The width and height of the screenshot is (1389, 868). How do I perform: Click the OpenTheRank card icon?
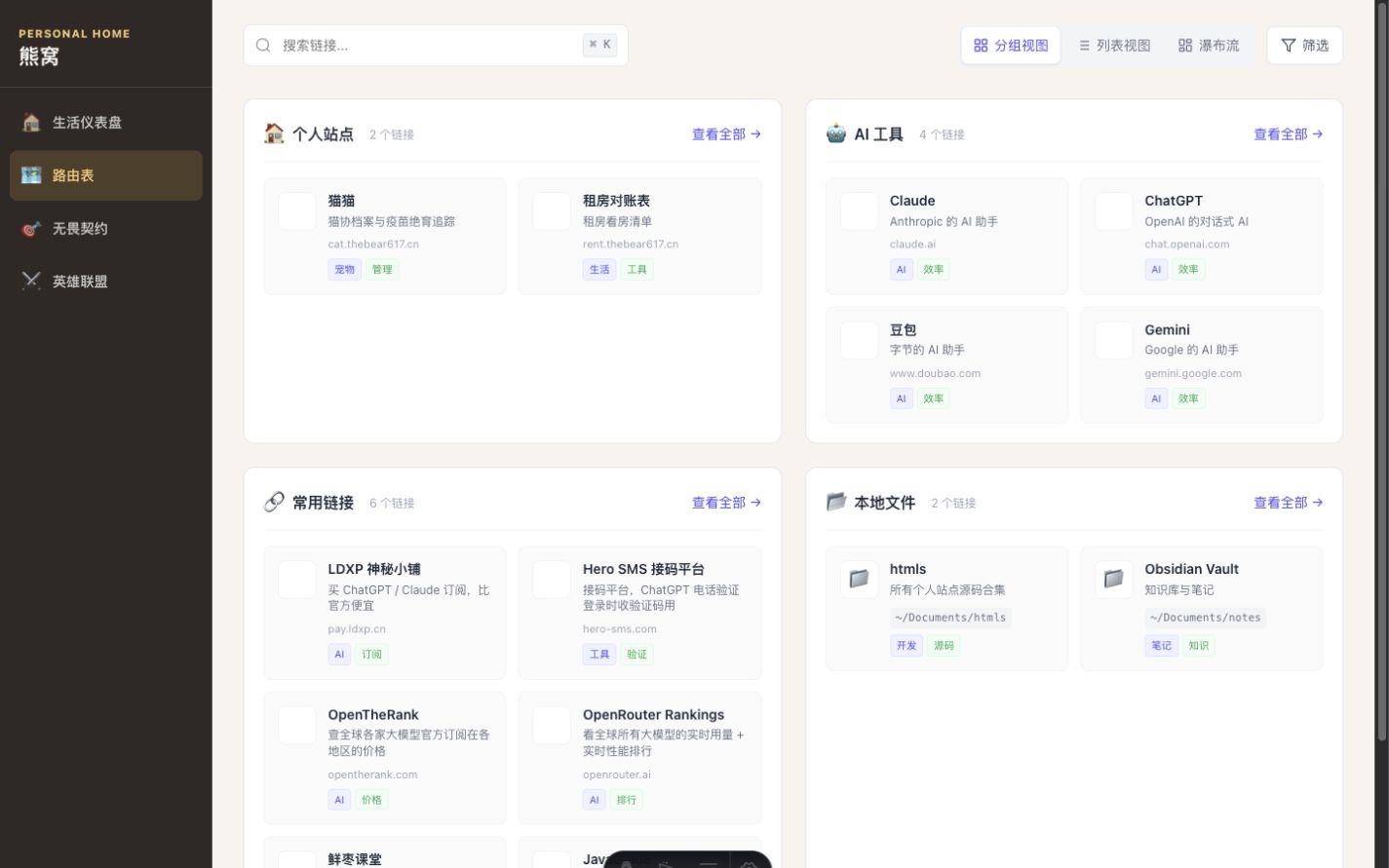pos(297,726)
